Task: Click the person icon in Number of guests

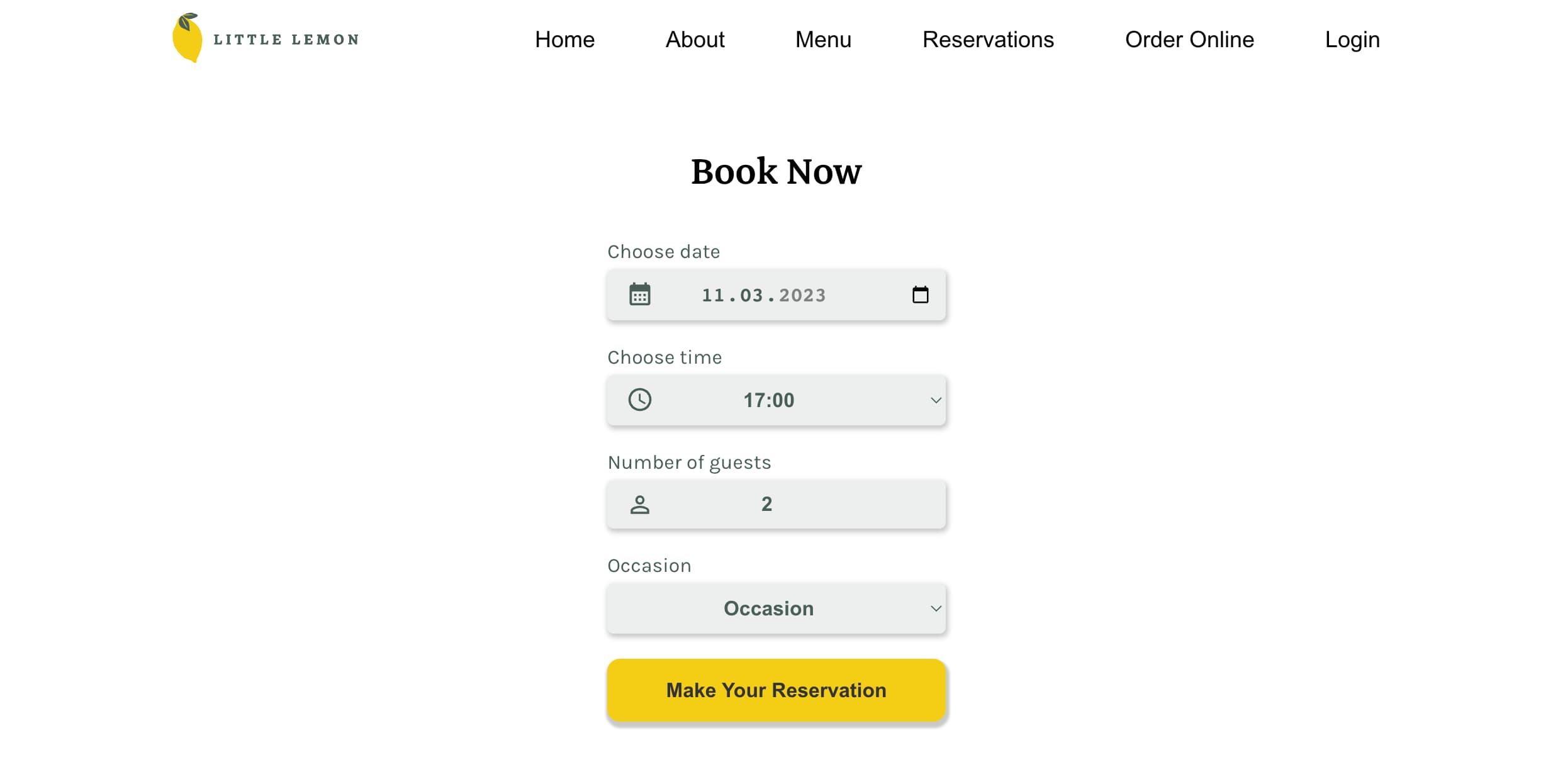Action: [639, 503]
